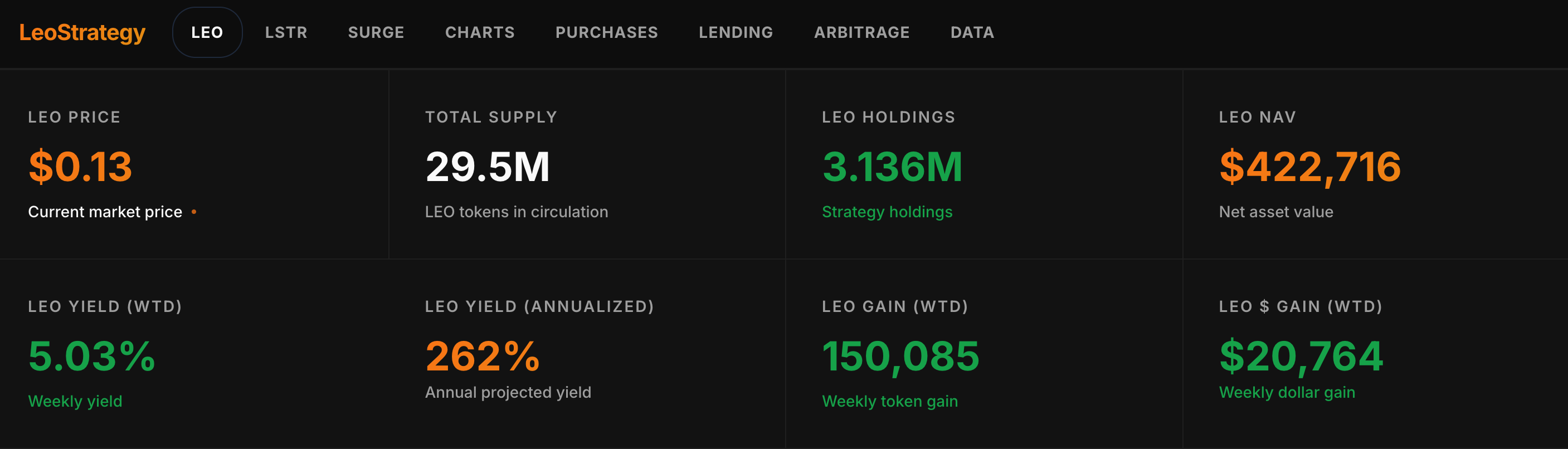
Task: Open the PURCHASES tab
Action: point(606,32)
